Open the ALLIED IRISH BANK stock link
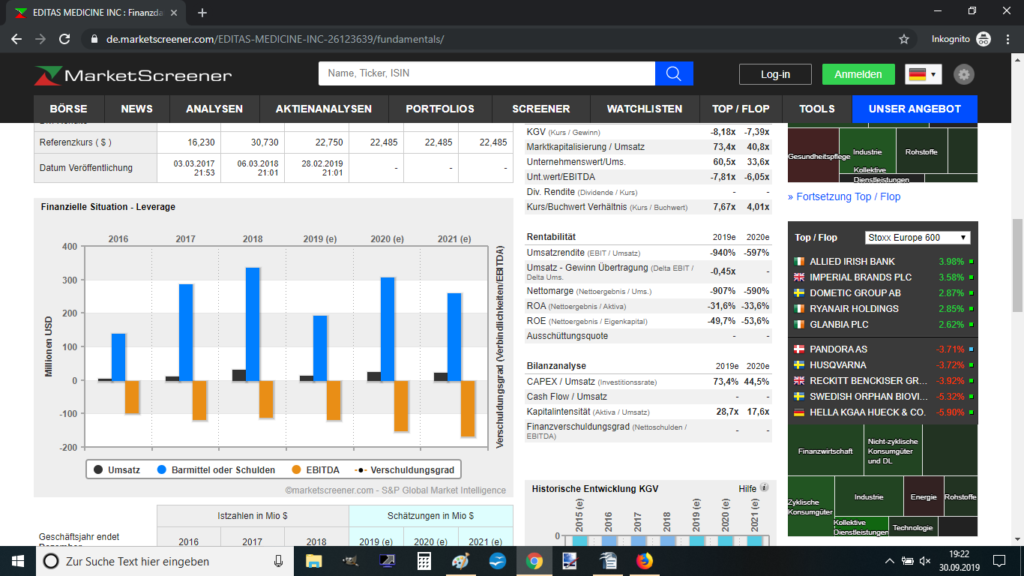The width and height of the screenshot is (1024, 576). [852, 261]
